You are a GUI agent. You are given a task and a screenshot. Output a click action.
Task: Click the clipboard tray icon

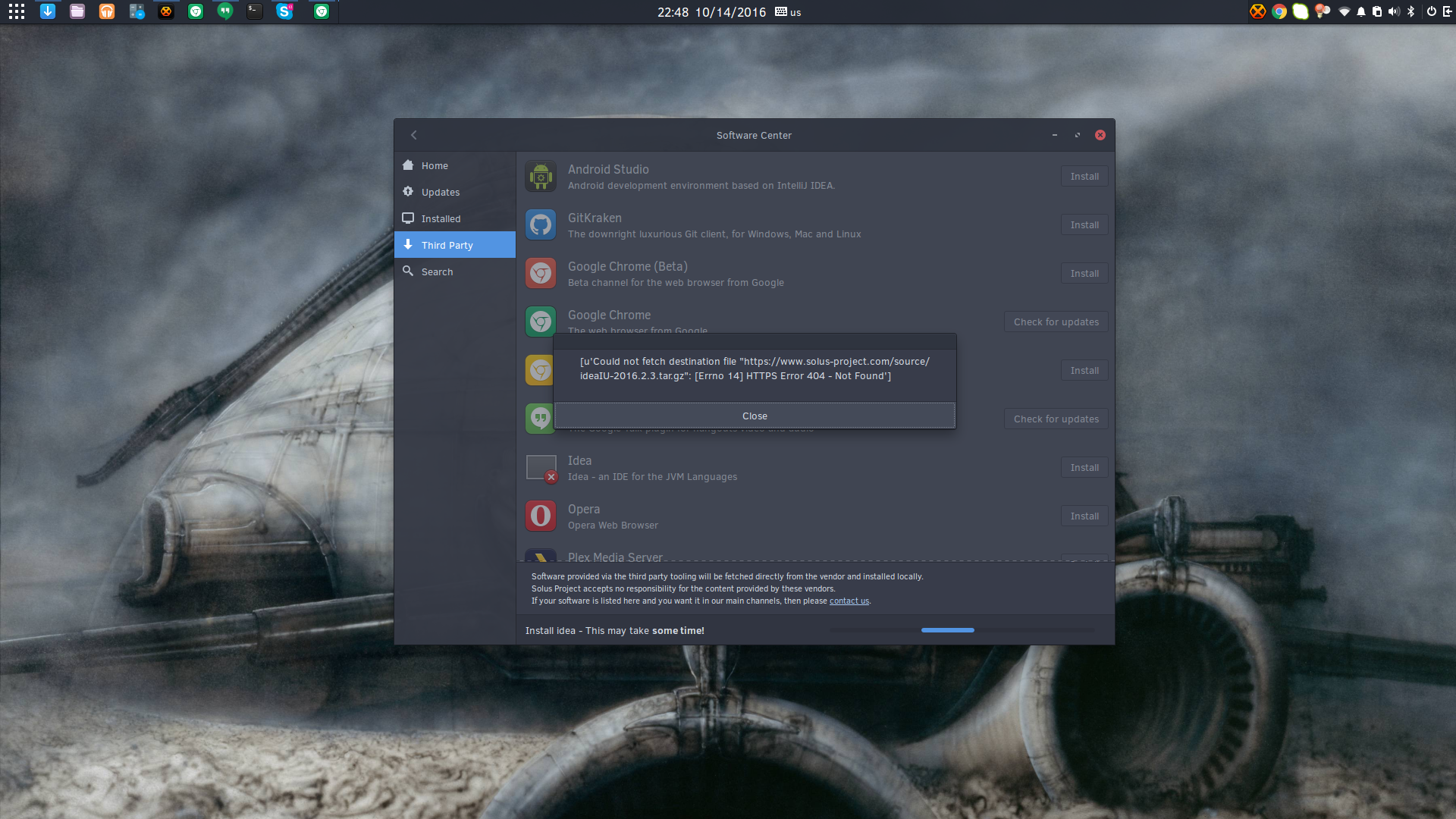coord(1377,11)
